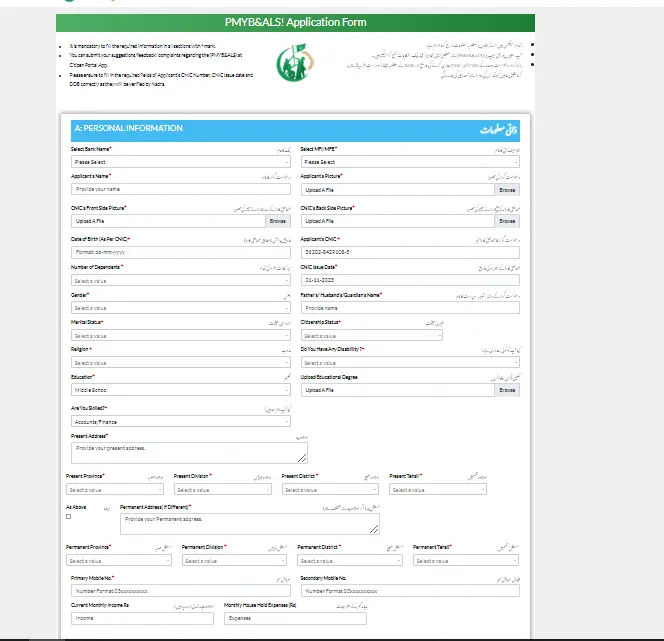Browse for CNIC's Back Side Picture
Screen dimensions: 664x641
507,221
